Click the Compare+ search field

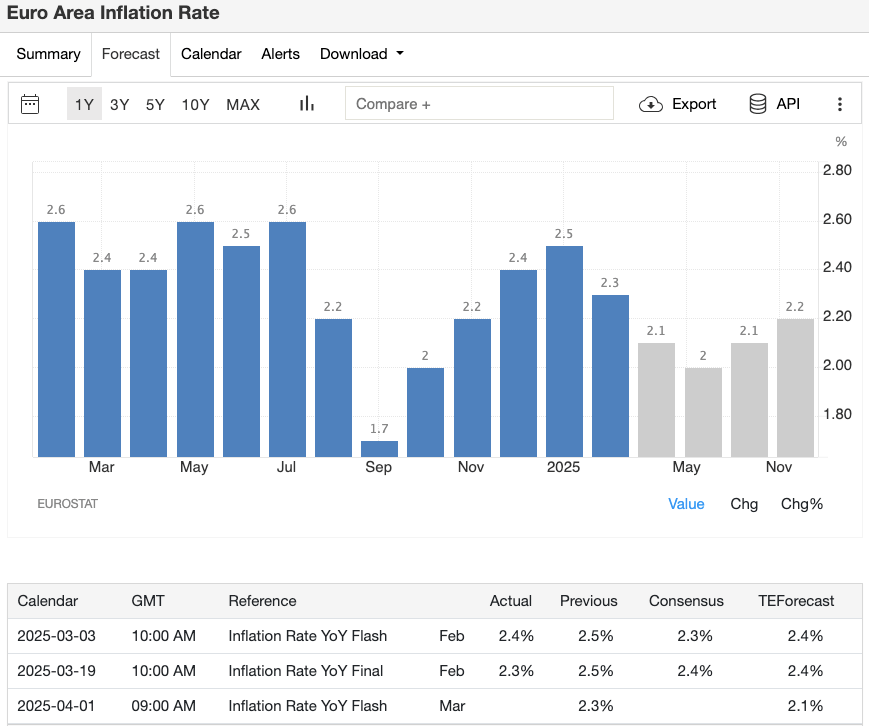(x=479, y=103)
